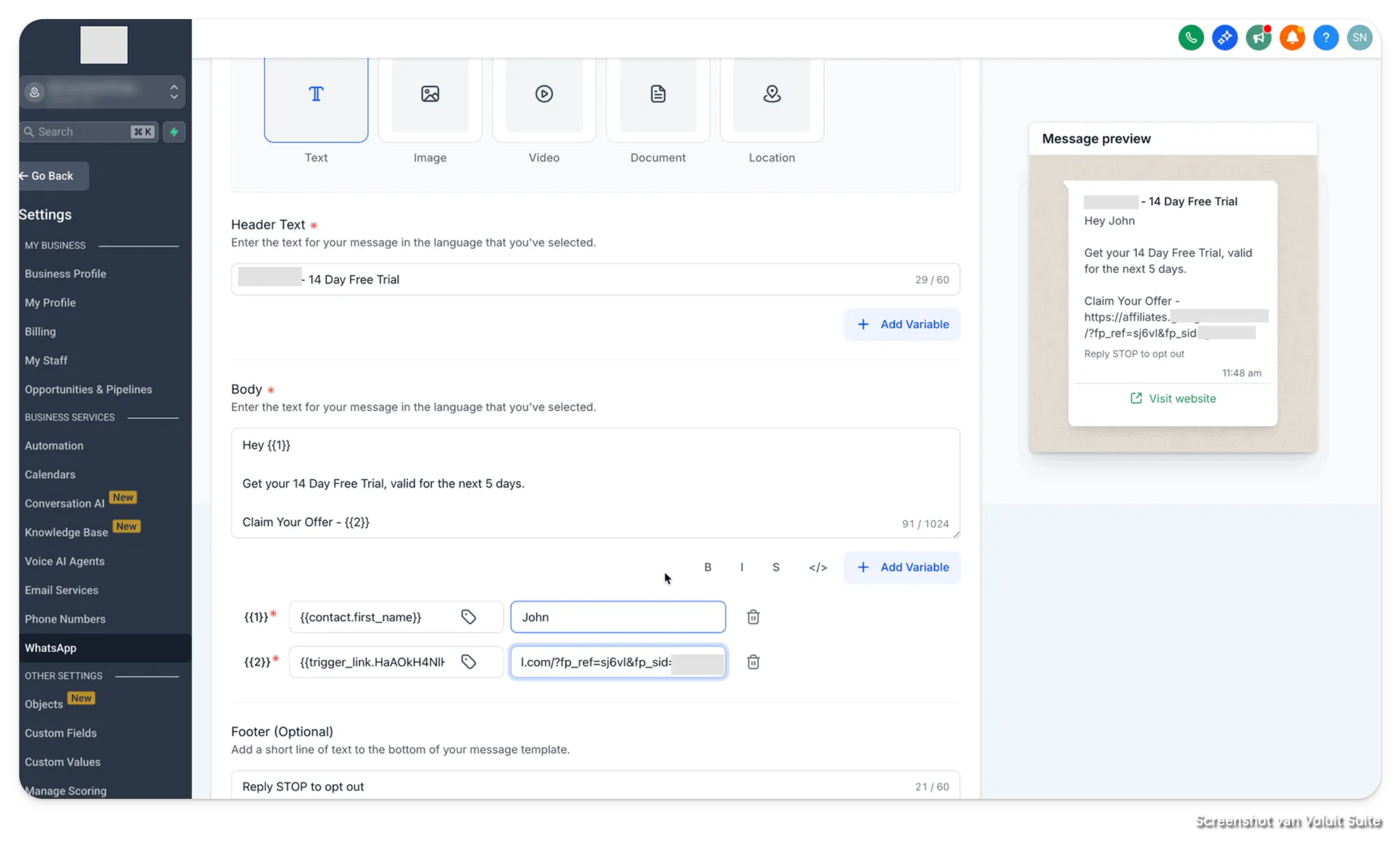Open the megaphone announcements icon
Screen dimensions: 1400x848
[1258, 38]
